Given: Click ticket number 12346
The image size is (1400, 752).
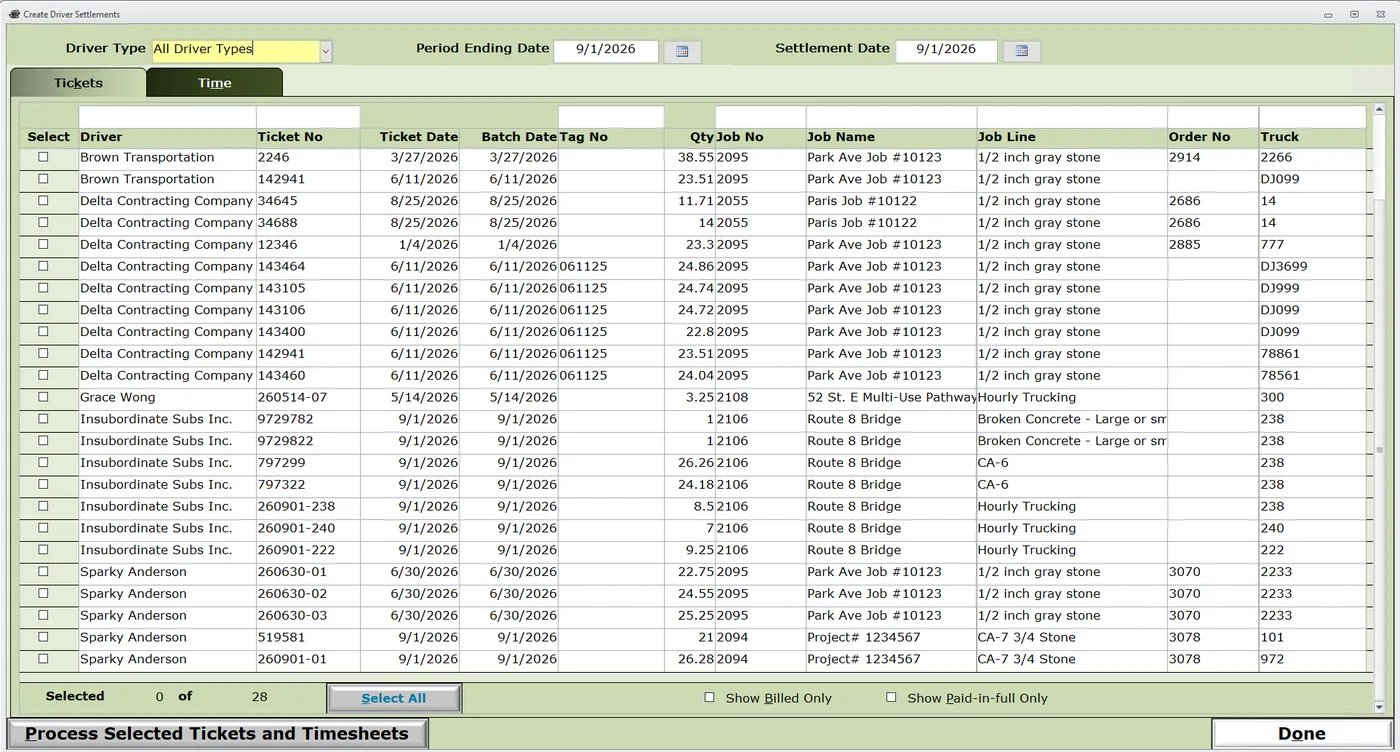Looking at the screenshot, I should pos(308,244).
